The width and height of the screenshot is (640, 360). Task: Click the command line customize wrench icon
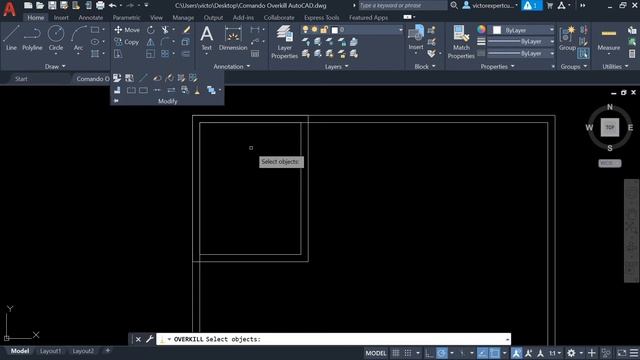click(x=149, y=339)
